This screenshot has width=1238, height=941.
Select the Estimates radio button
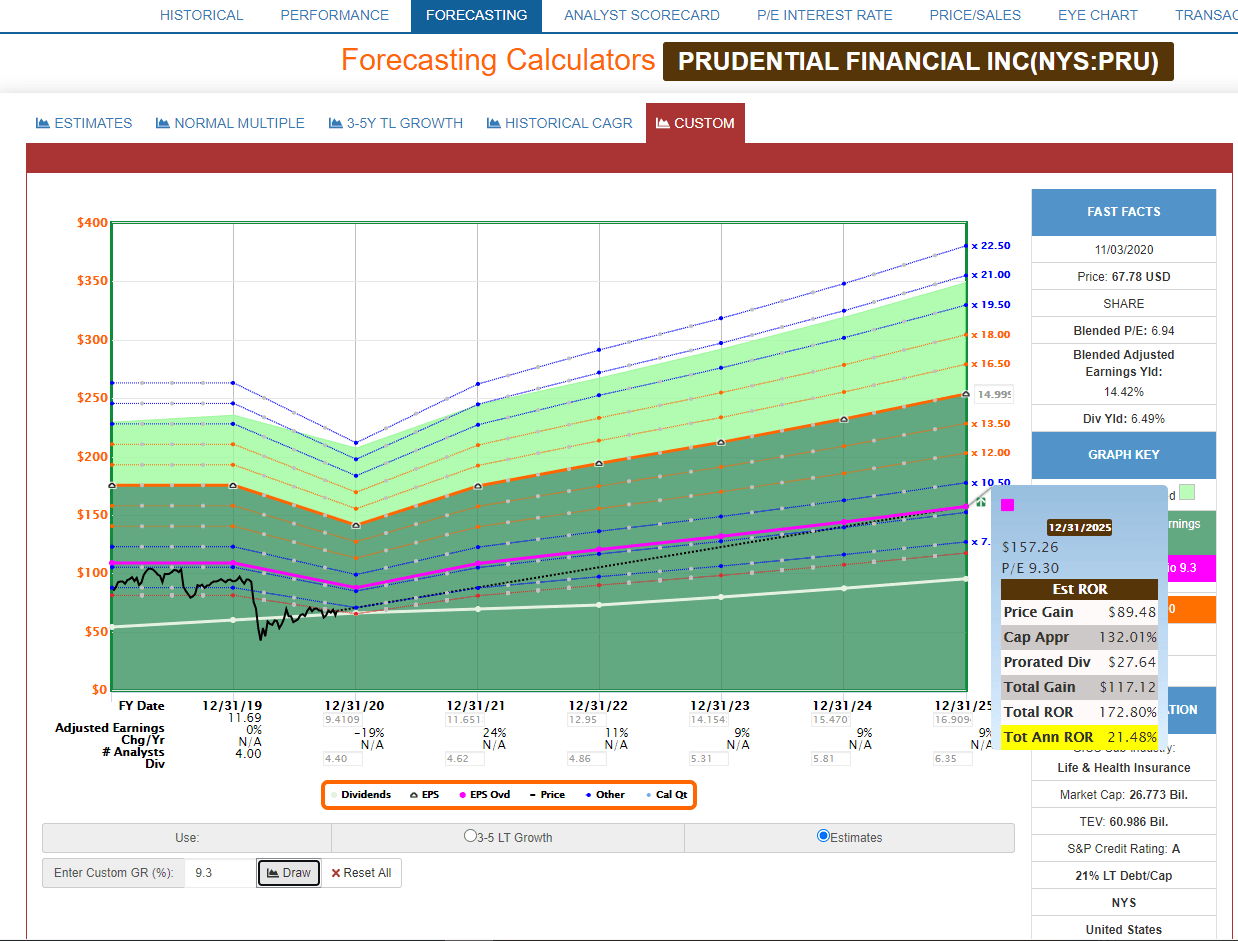tap(823, 836)
